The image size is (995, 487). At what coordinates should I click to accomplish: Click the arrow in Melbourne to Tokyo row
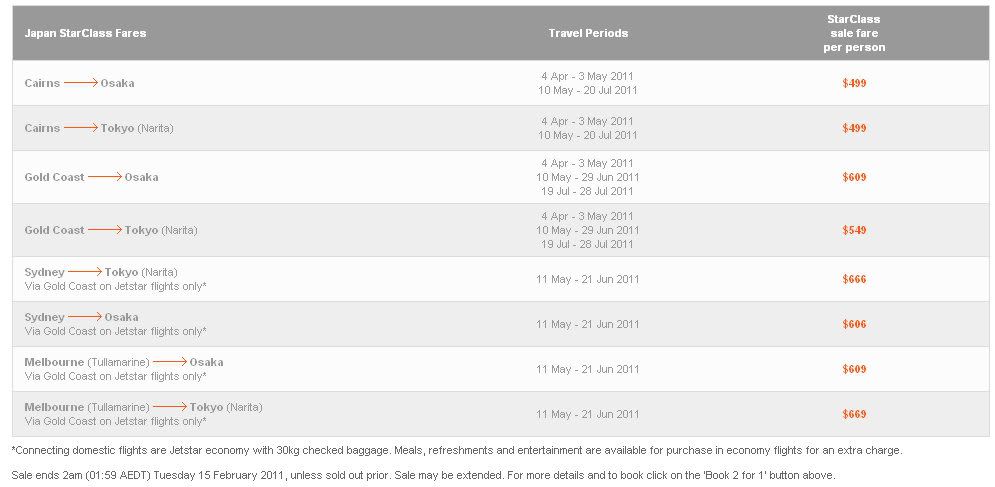170,406
